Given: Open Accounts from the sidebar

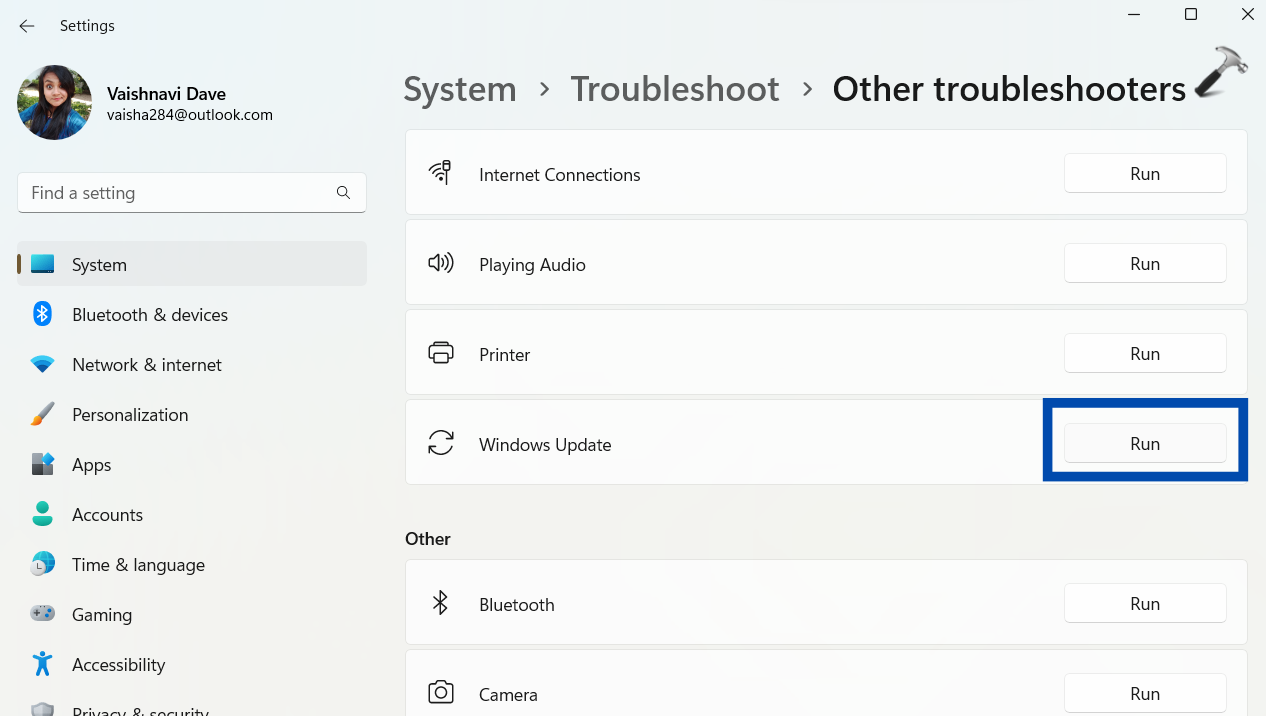Looking at the screenshot, I should coord(107,514).
